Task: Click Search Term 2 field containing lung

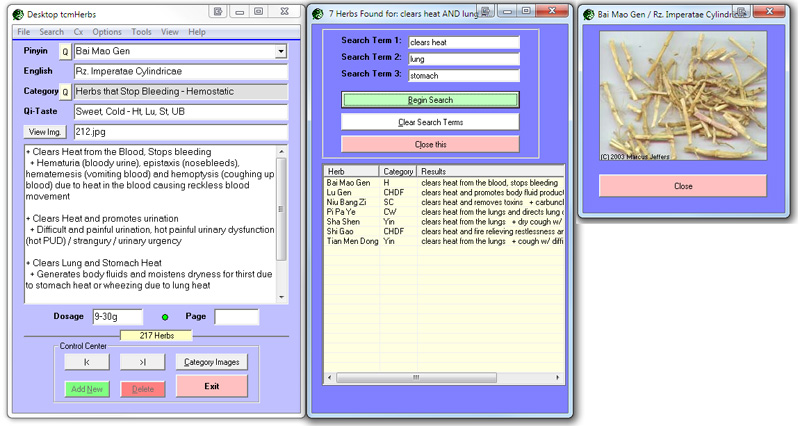Action: (464, 59)
